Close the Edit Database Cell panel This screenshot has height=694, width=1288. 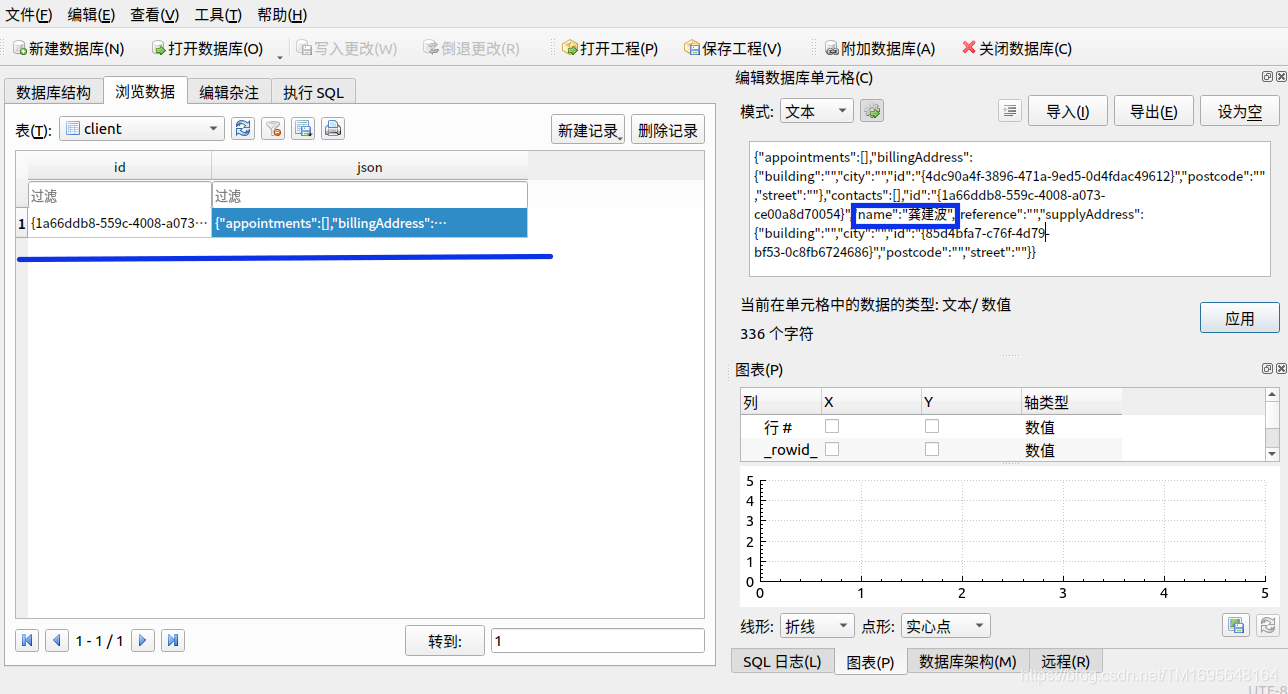point(1280,77)
